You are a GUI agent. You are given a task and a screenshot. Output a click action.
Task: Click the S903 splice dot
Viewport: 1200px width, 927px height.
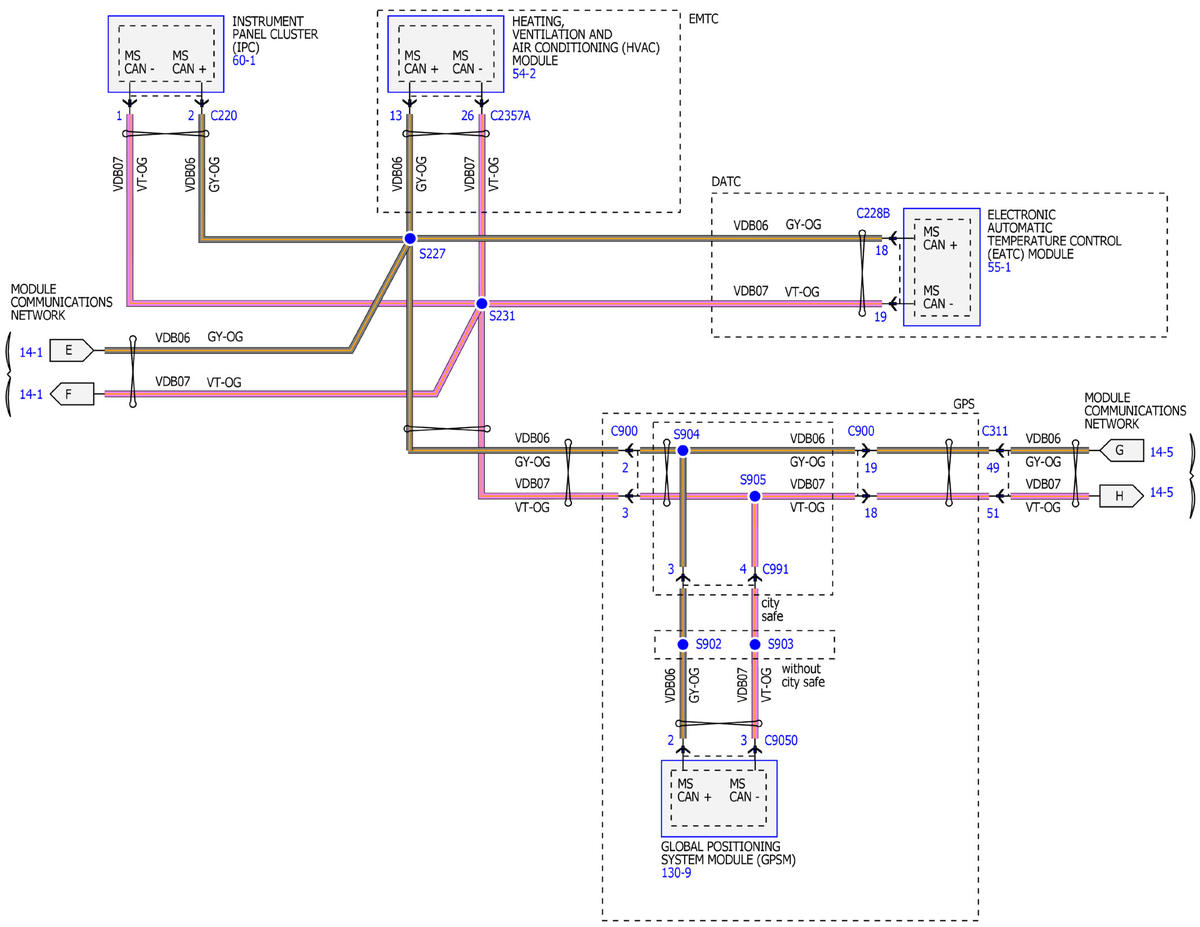[755, 644]
